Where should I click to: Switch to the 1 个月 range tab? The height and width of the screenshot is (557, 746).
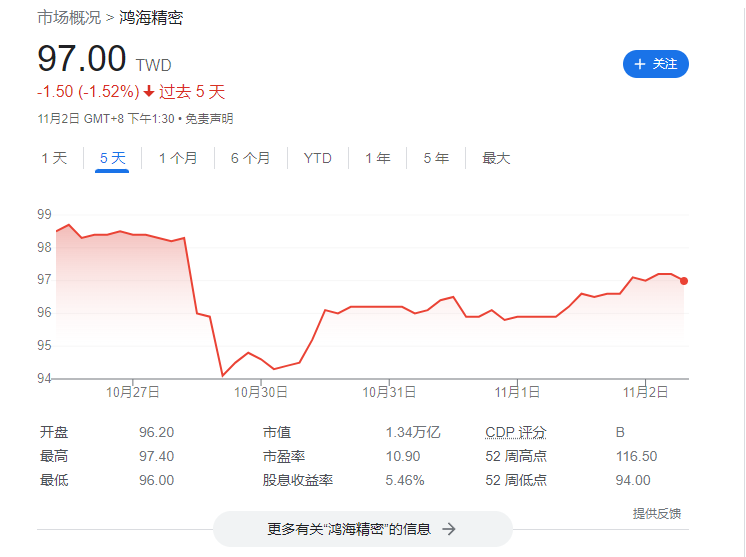click(178, 158)
